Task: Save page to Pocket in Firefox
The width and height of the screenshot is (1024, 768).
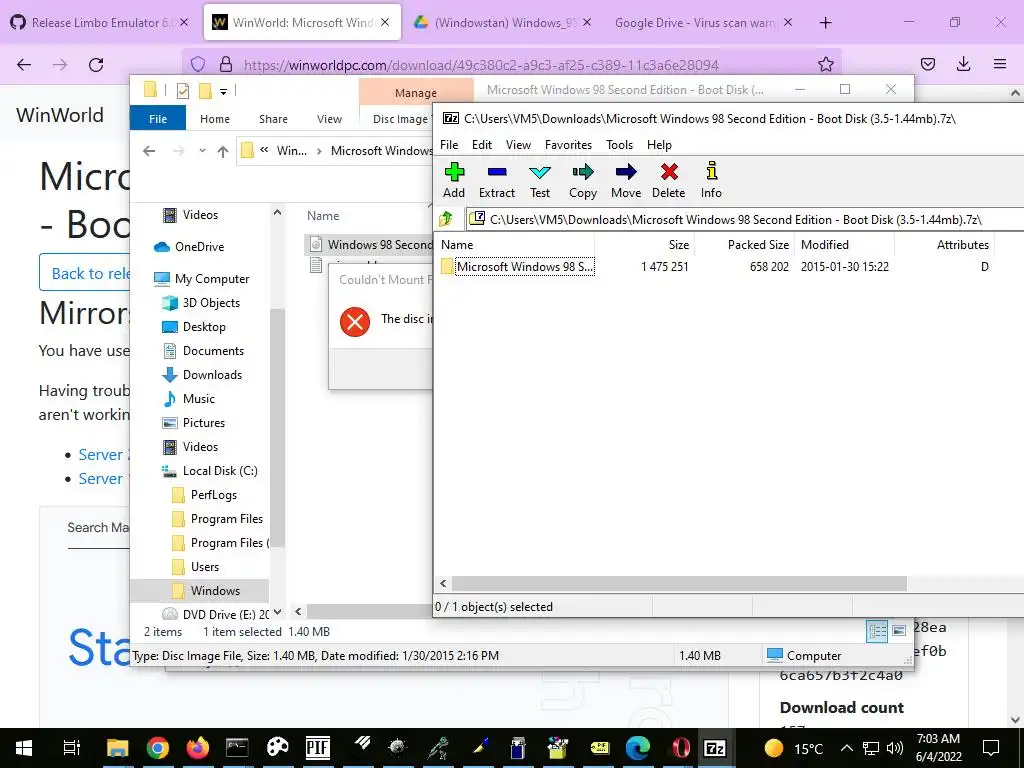Action: pyautogui.click(x=928, y=64)
